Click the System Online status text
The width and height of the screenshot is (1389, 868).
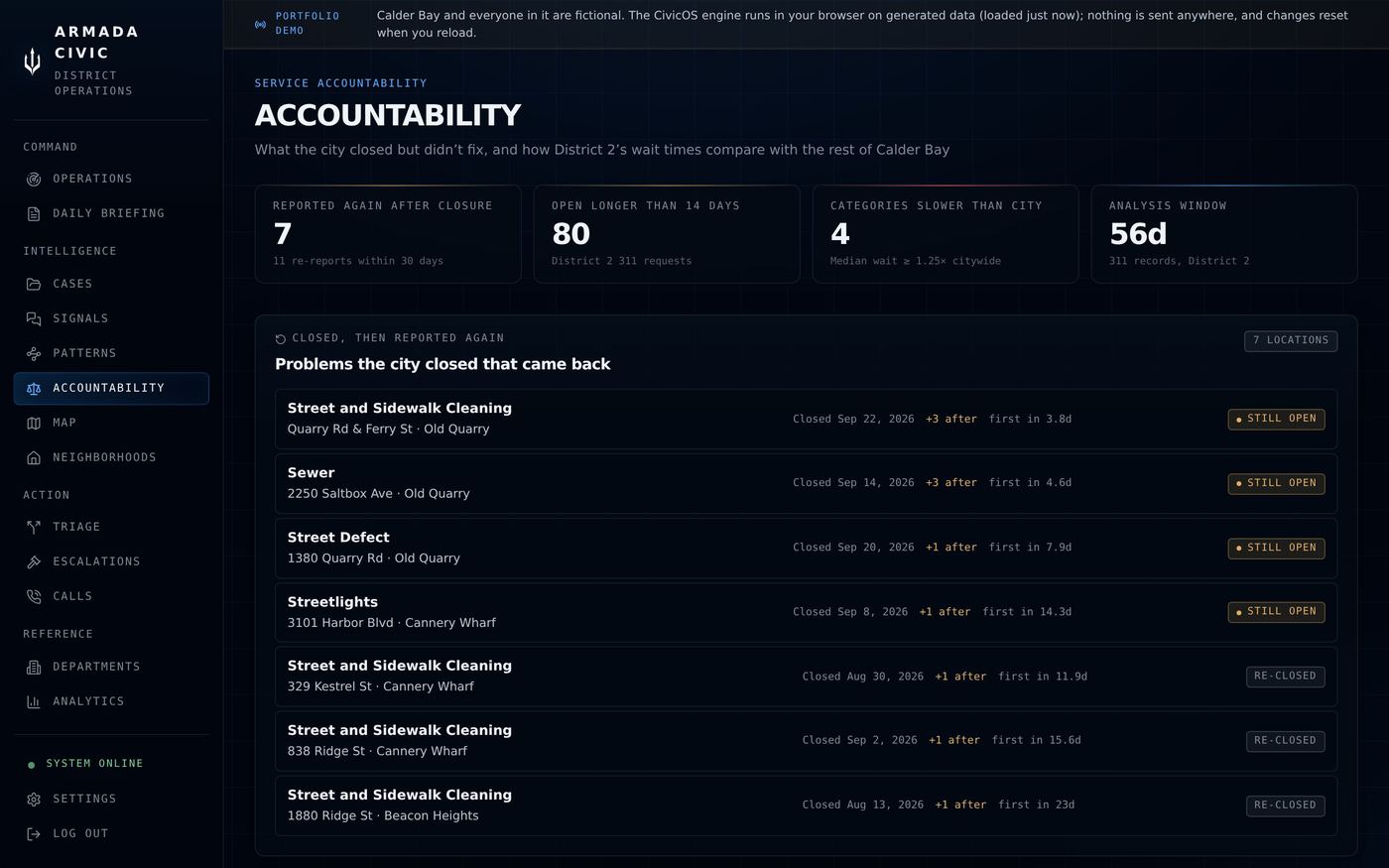(x=94, y=764)
